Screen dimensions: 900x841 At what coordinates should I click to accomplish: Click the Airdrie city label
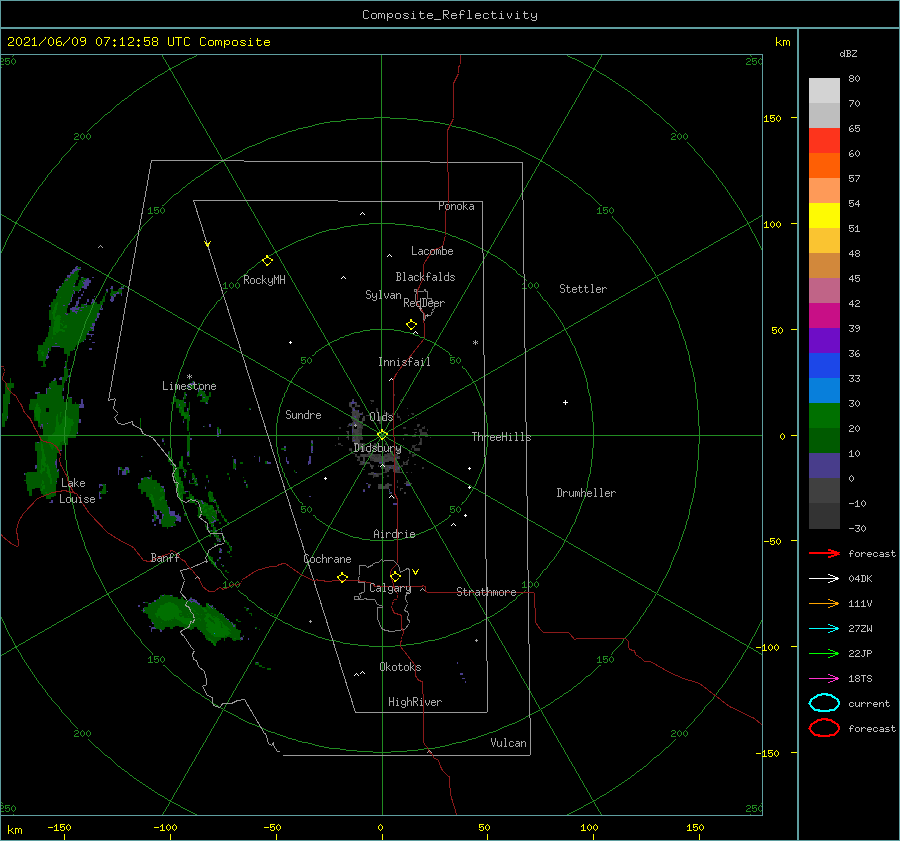pos(394,534)
